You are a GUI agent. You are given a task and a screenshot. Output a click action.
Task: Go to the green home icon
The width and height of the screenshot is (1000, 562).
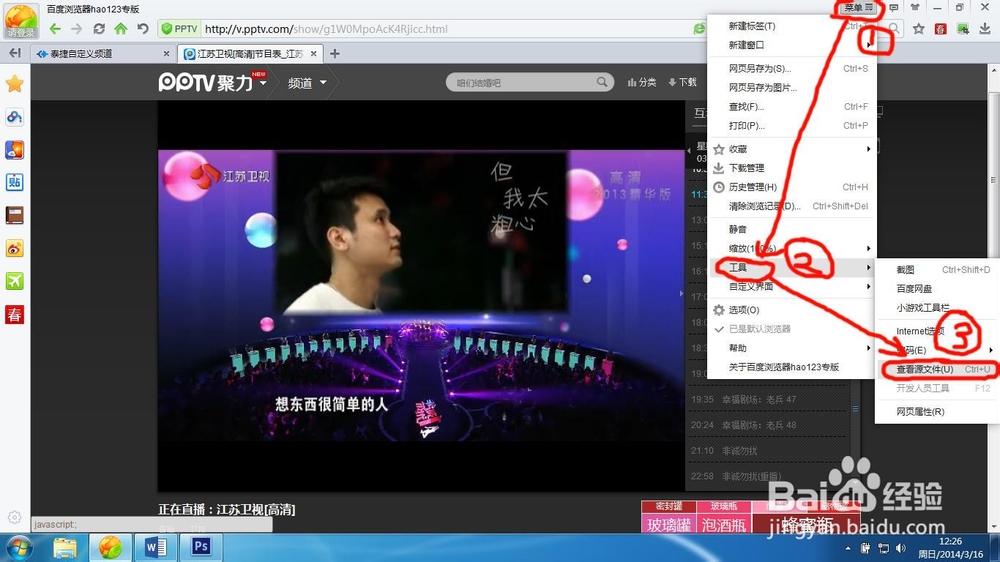pyautogui.click(x=121, y=29)
